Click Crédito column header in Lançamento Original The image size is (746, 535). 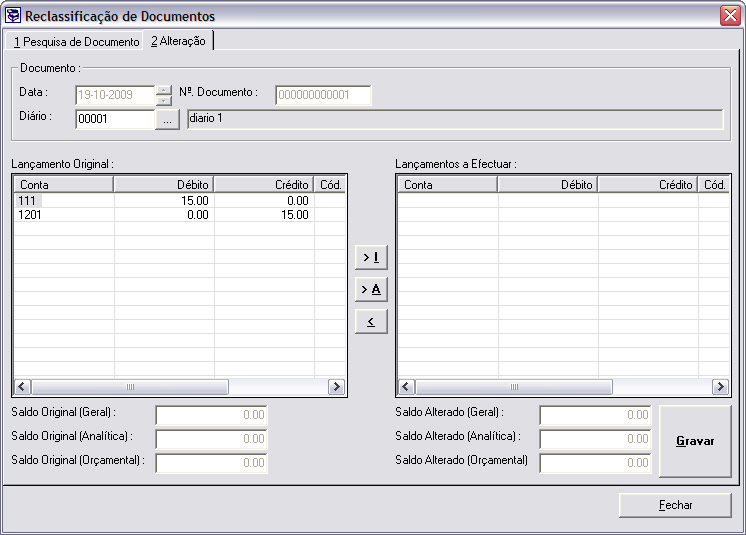264,185
